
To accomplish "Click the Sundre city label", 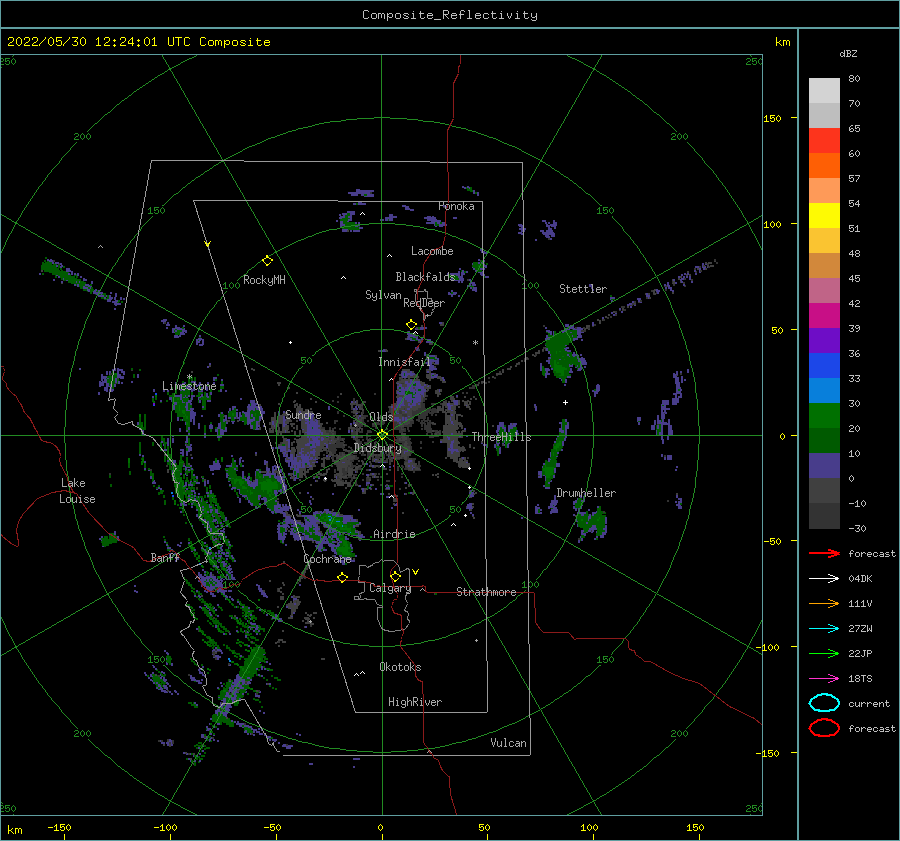I will click(x=303, y=414).
